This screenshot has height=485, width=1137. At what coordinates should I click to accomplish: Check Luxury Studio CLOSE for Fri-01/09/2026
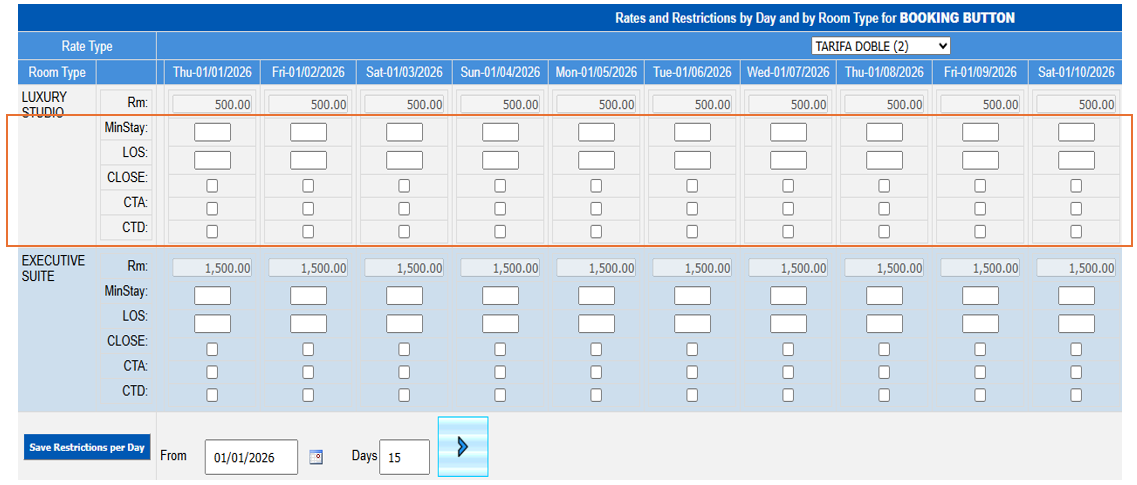[x=980, y=186]
